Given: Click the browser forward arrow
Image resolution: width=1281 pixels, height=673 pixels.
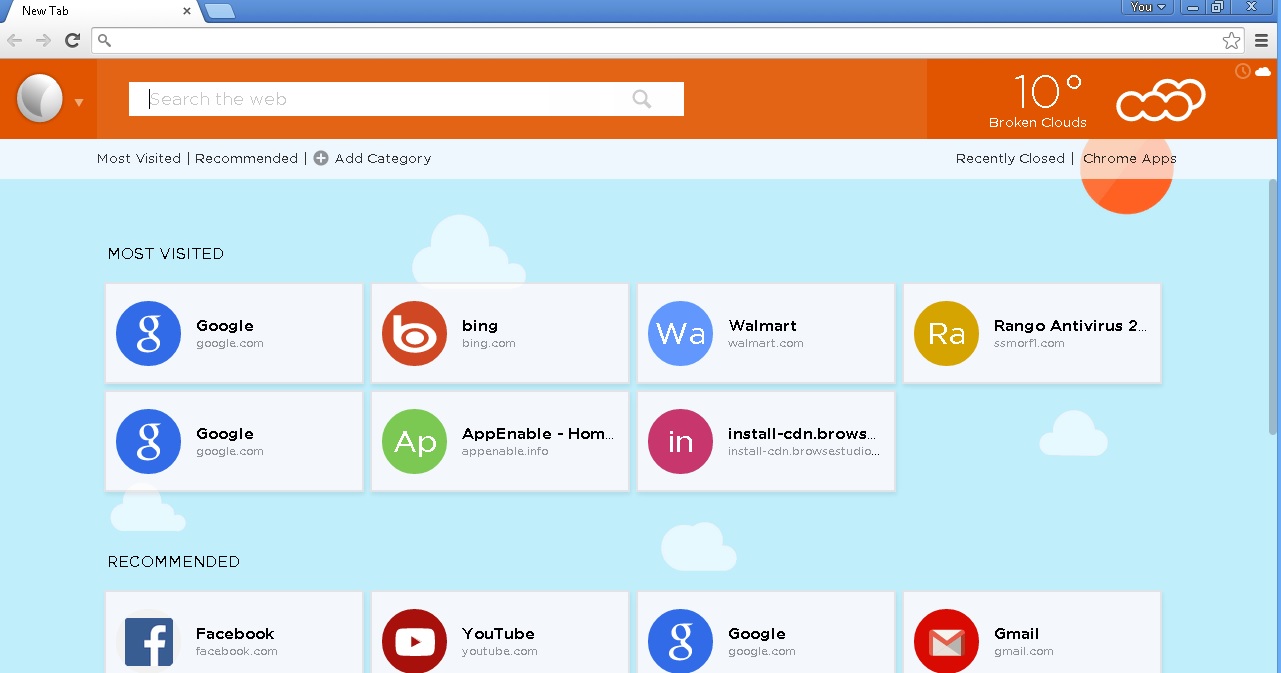Looking at the screenshot, I should 43,40.
